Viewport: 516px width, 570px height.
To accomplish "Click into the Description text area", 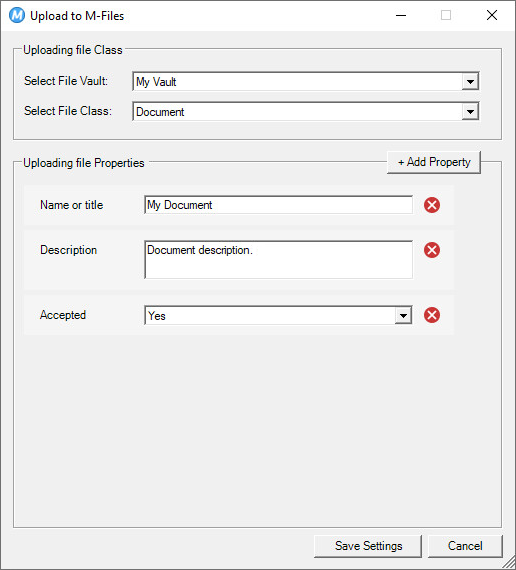I will point(279,260).
